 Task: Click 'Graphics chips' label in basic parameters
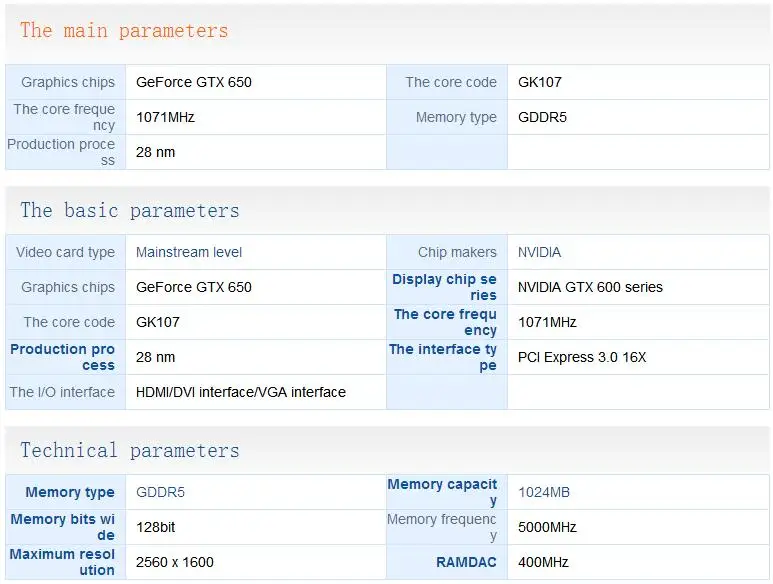(68, 287)
